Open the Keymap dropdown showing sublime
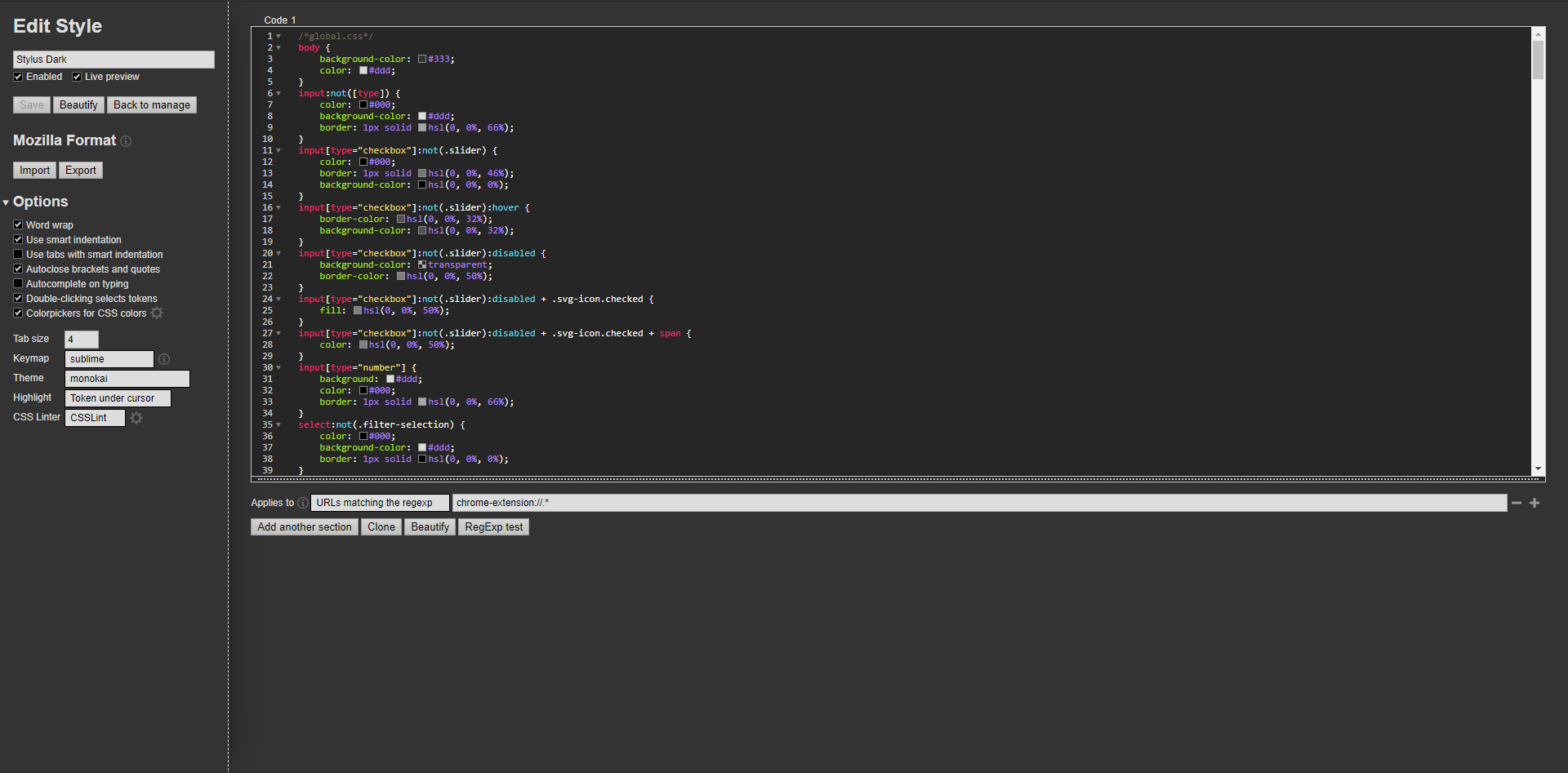 (109, 359)
